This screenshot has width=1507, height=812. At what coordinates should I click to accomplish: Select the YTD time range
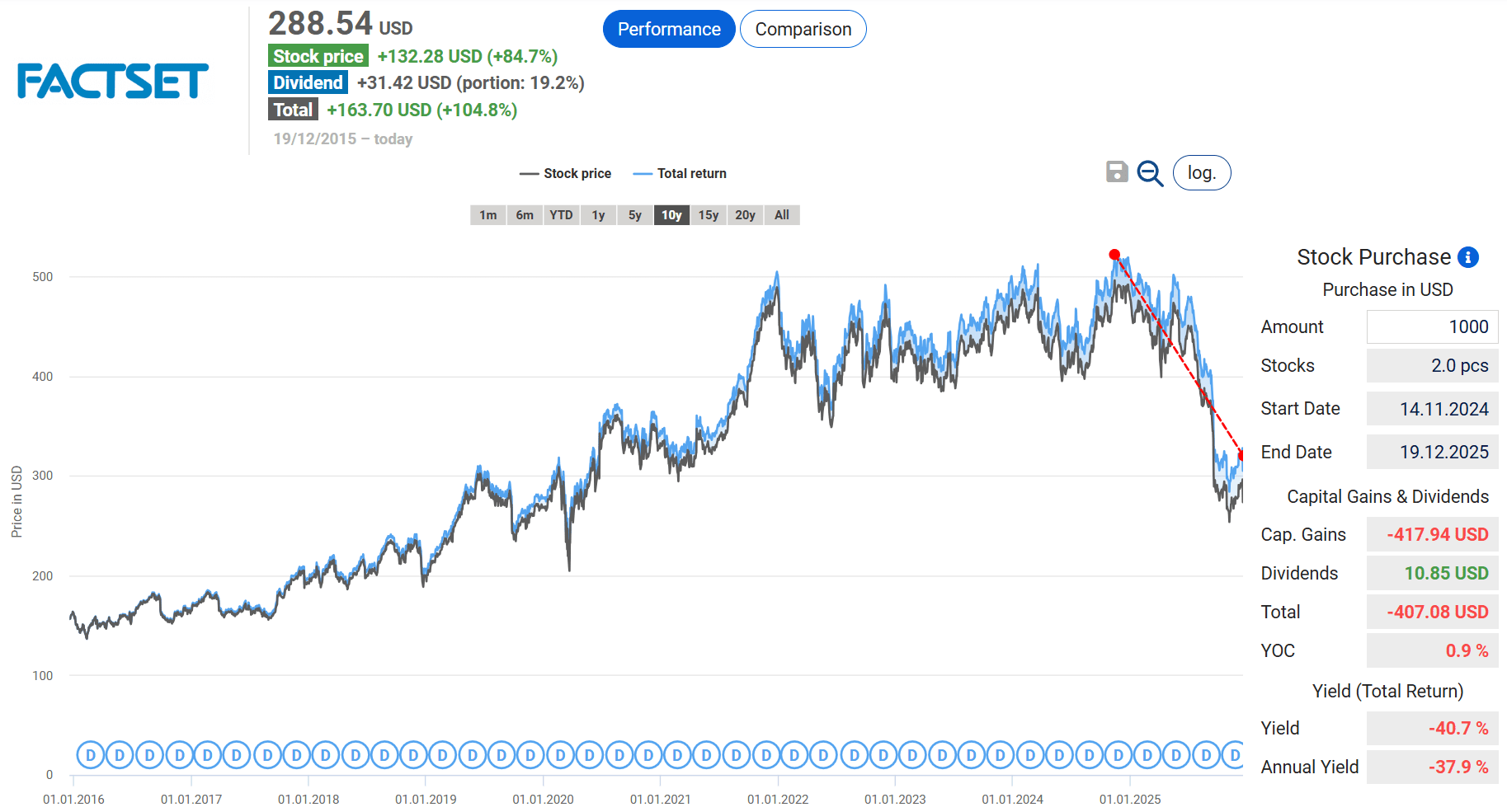pos(562,214)
